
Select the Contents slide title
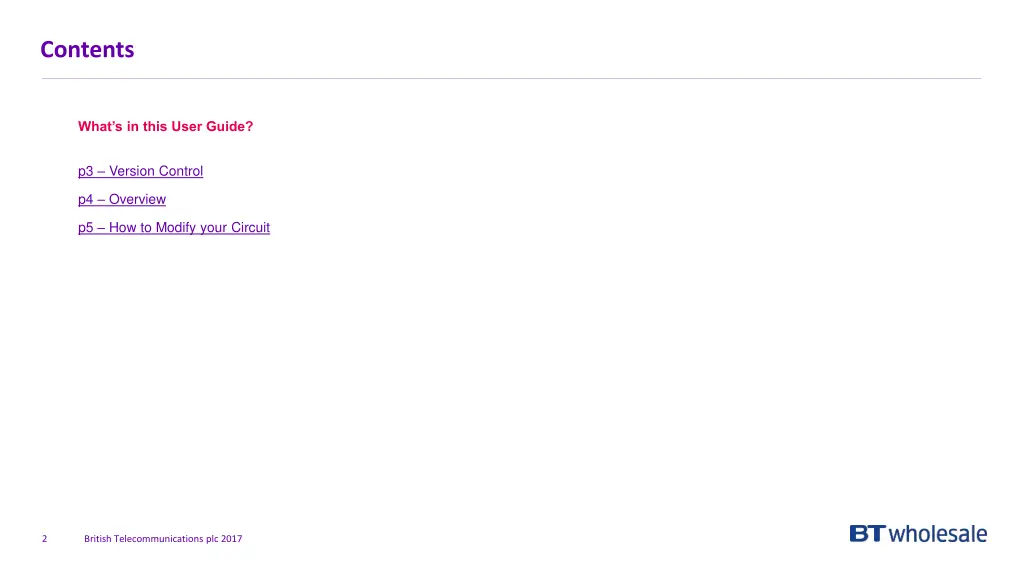[87, 49]
